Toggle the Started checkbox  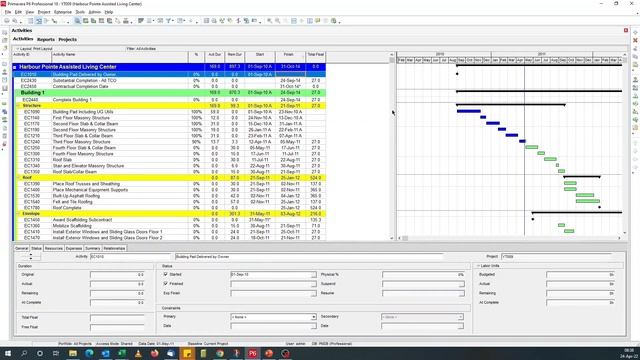point(165,274)
